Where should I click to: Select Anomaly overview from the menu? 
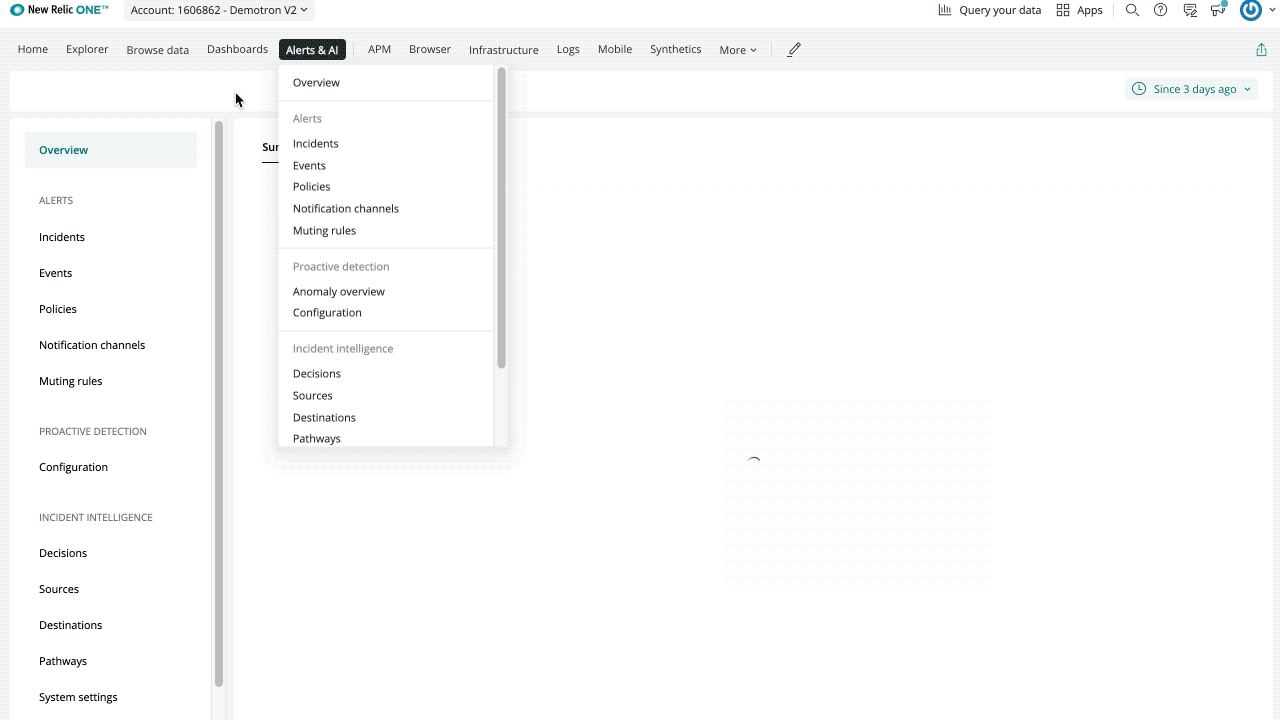coord(338,291)
